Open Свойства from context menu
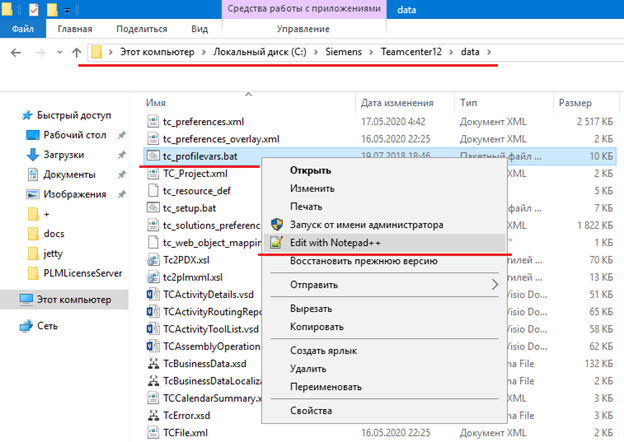The image size is (624, 442). point(311,411)
